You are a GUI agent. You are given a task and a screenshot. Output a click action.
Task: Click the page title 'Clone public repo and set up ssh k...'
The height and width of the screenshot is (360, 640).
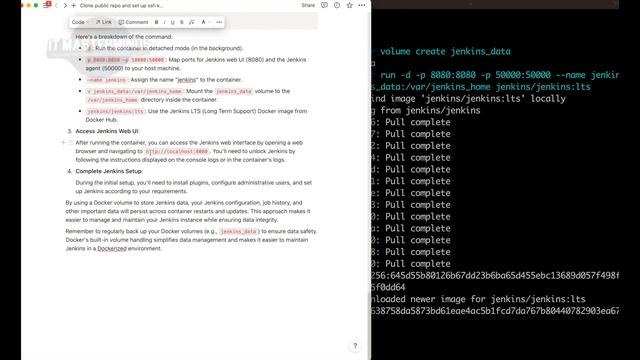point(122,6)
